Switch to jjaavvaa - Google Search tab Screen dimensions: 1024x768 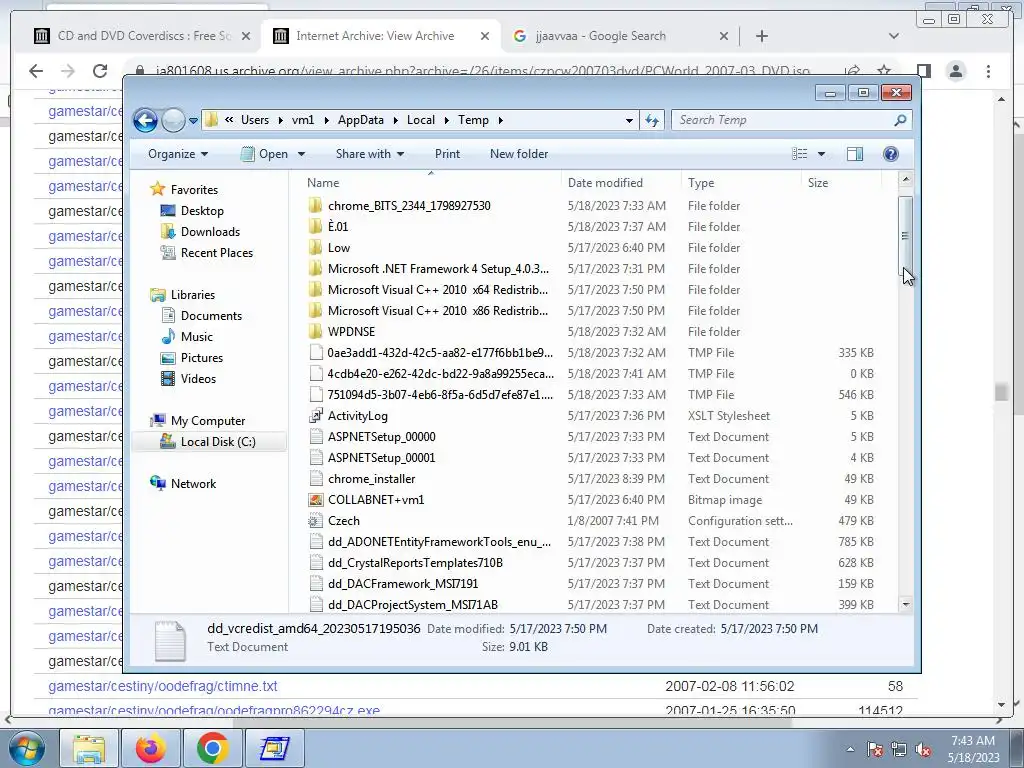600,36
